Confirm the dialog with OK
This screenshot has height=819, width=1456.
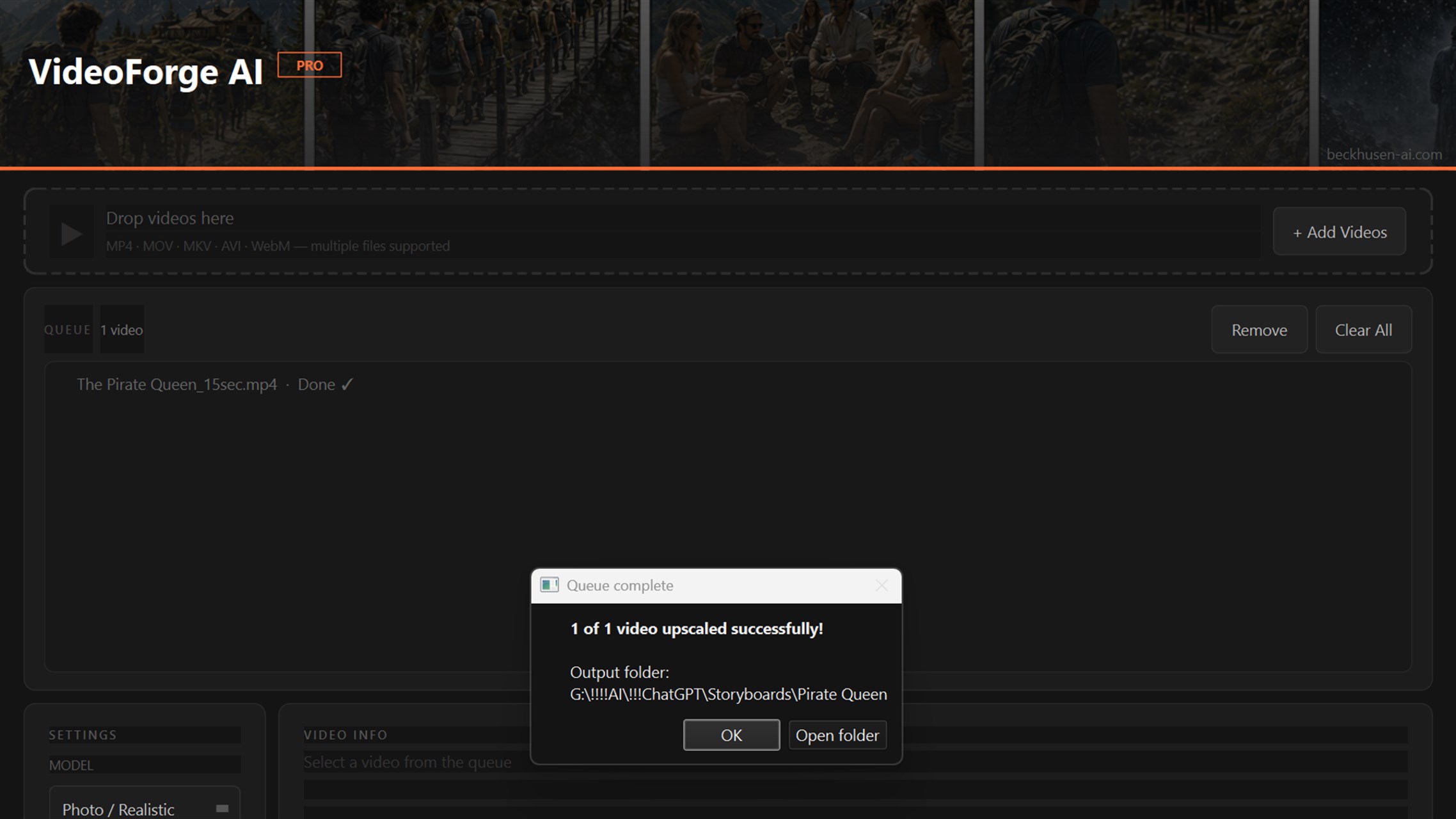pyautogui.click(x=731, y=735)
